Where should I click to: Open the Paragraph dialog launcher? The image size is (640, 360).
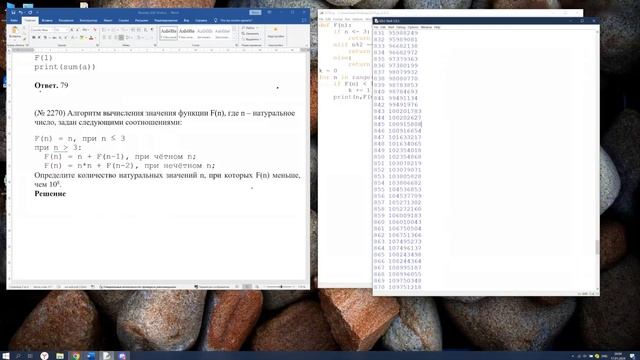(155, 45)
